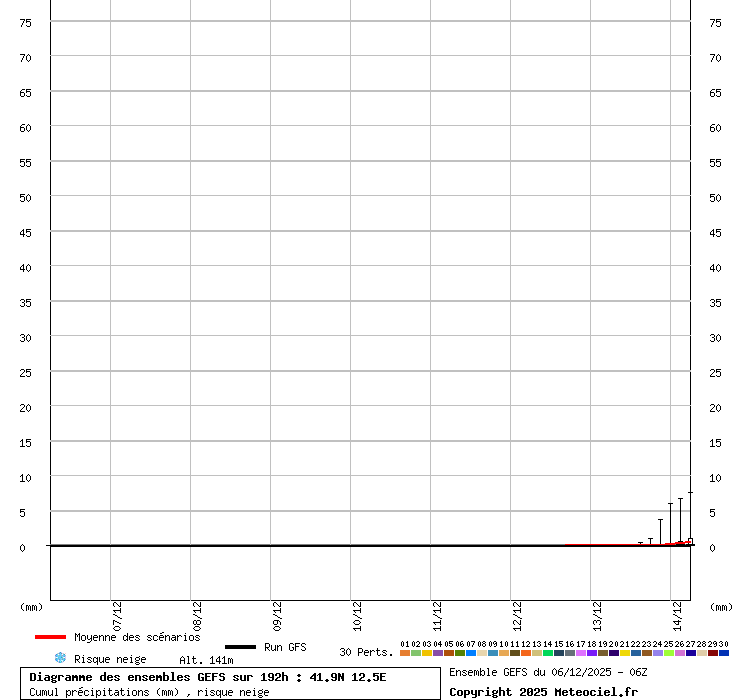740x700 pixels.
Task: Click the snowflake snow risk icon
Action: (60, 658)
